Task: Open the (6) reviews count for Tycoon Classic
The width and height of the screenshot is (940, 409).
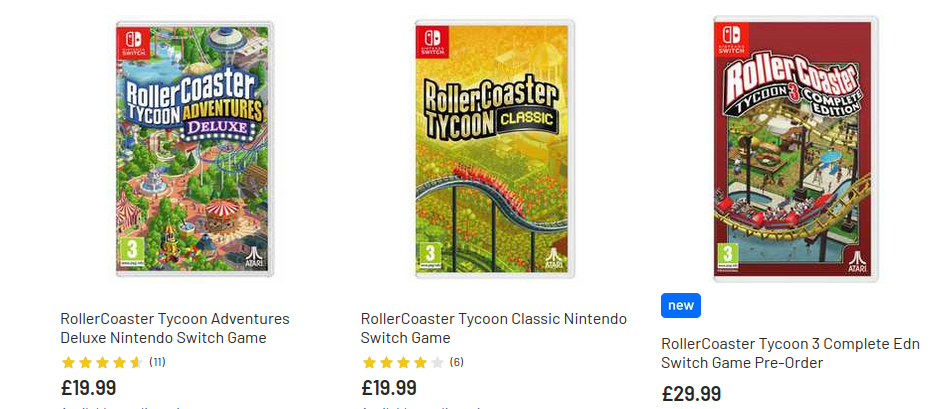Action: 456,361
